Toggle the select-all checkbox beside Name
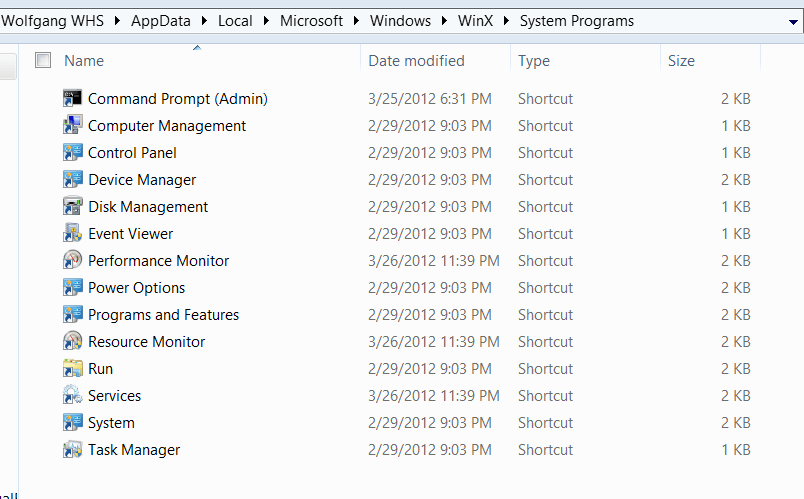804x499 pixels. click(x=43, y=61)
